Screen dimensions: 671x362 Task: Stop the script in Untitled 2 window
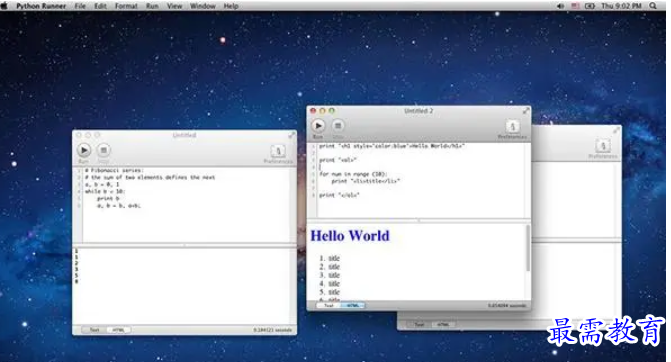tap(338, 126)
